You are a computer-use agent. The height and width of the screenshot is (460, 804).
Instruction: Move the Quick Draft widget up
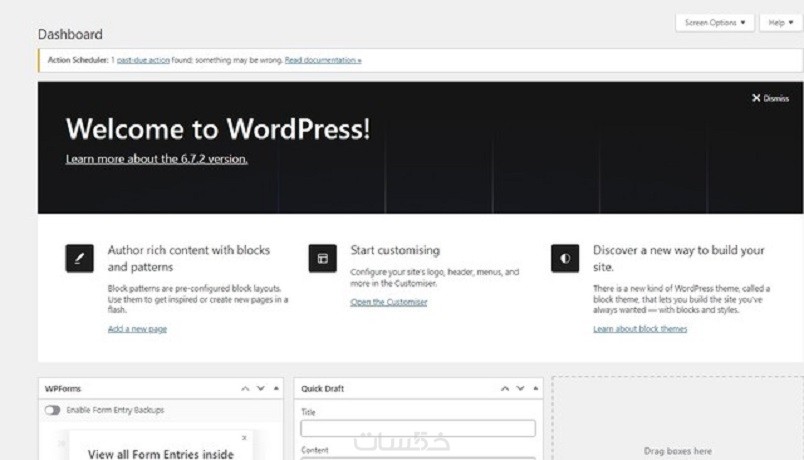(x=505, y=388)
